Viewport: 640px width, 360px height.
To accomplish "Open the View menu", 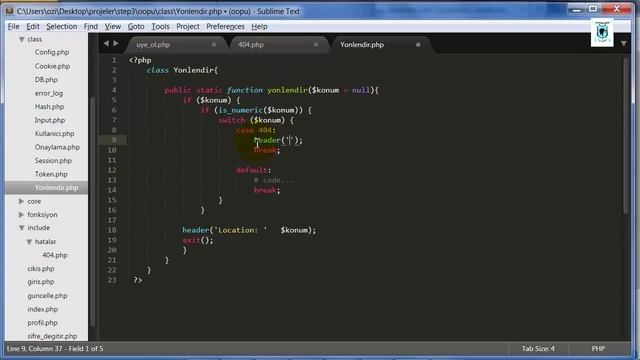I will 113,27.
